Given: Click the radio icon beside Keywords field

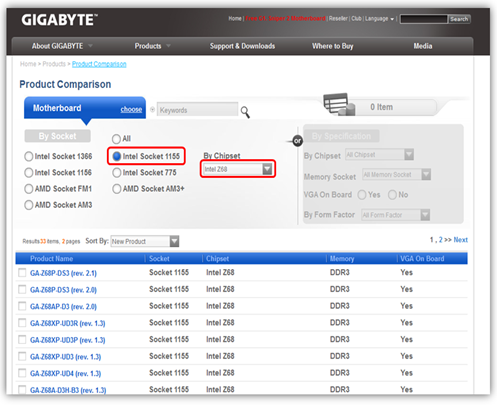Looking at the screenshot, I should pos(153,109).
